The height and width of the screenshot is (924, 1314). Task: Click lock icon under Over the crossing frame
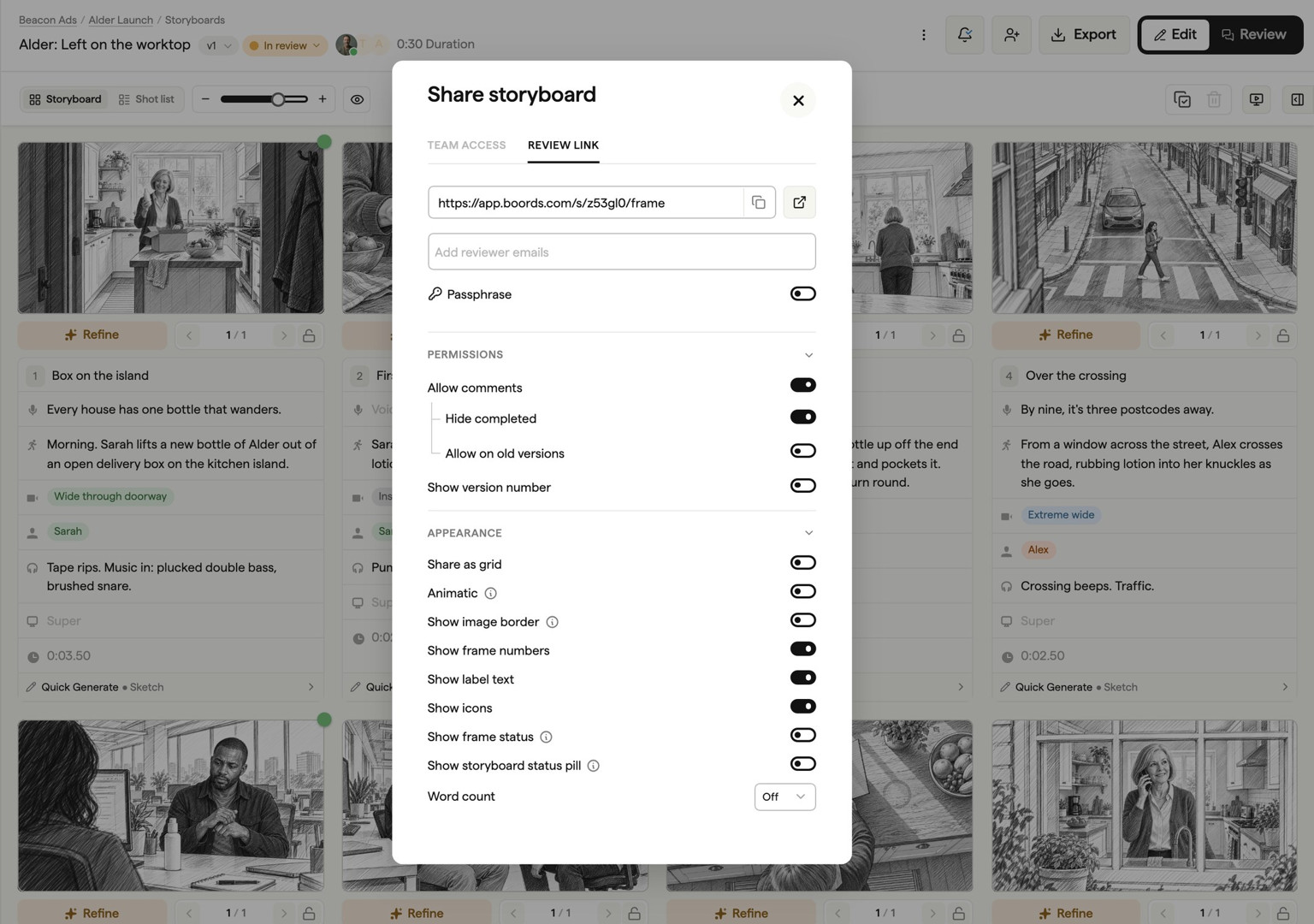pyautogui.click(x=1283, y=335)
